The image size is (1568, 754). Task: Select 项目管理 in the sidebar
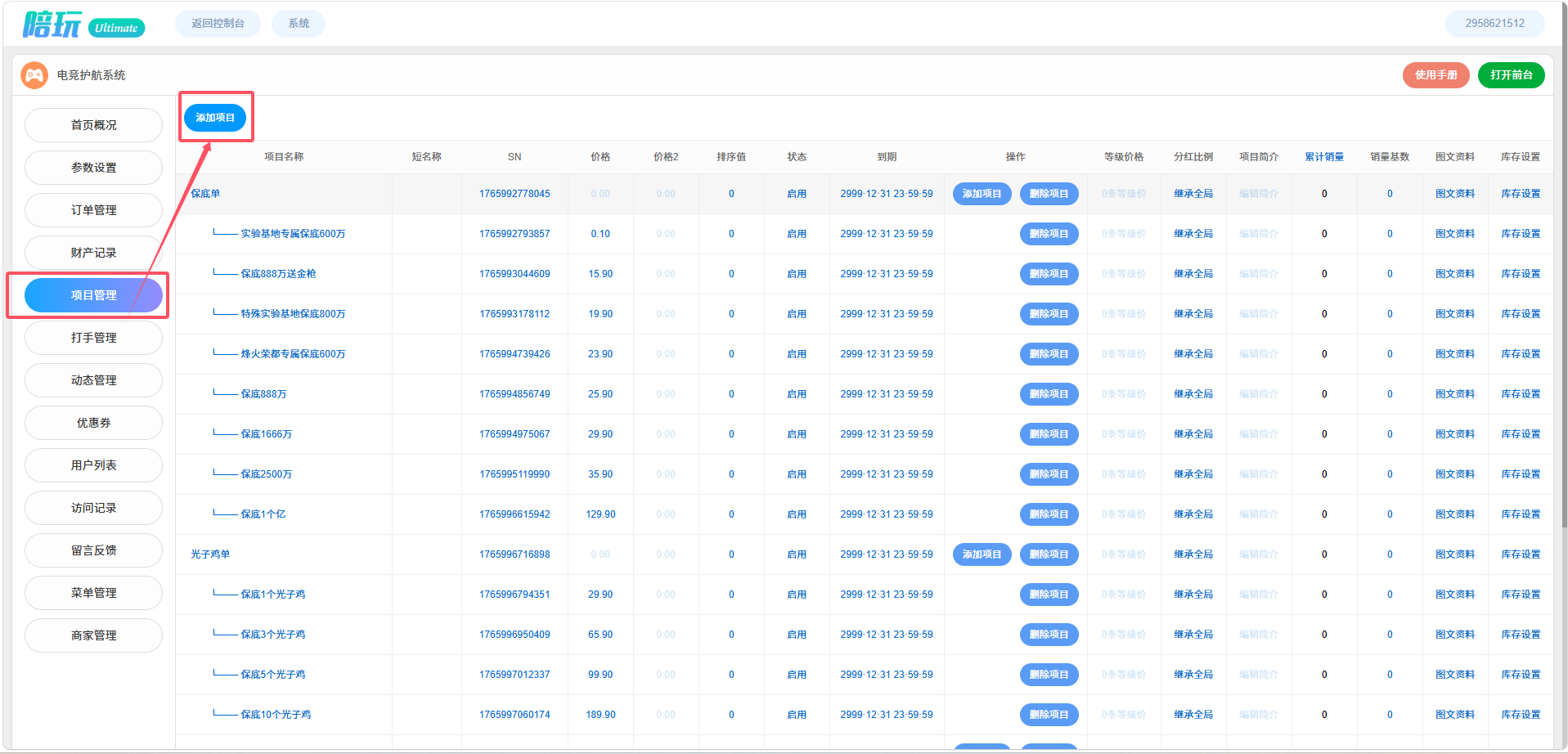coord(93,295)
